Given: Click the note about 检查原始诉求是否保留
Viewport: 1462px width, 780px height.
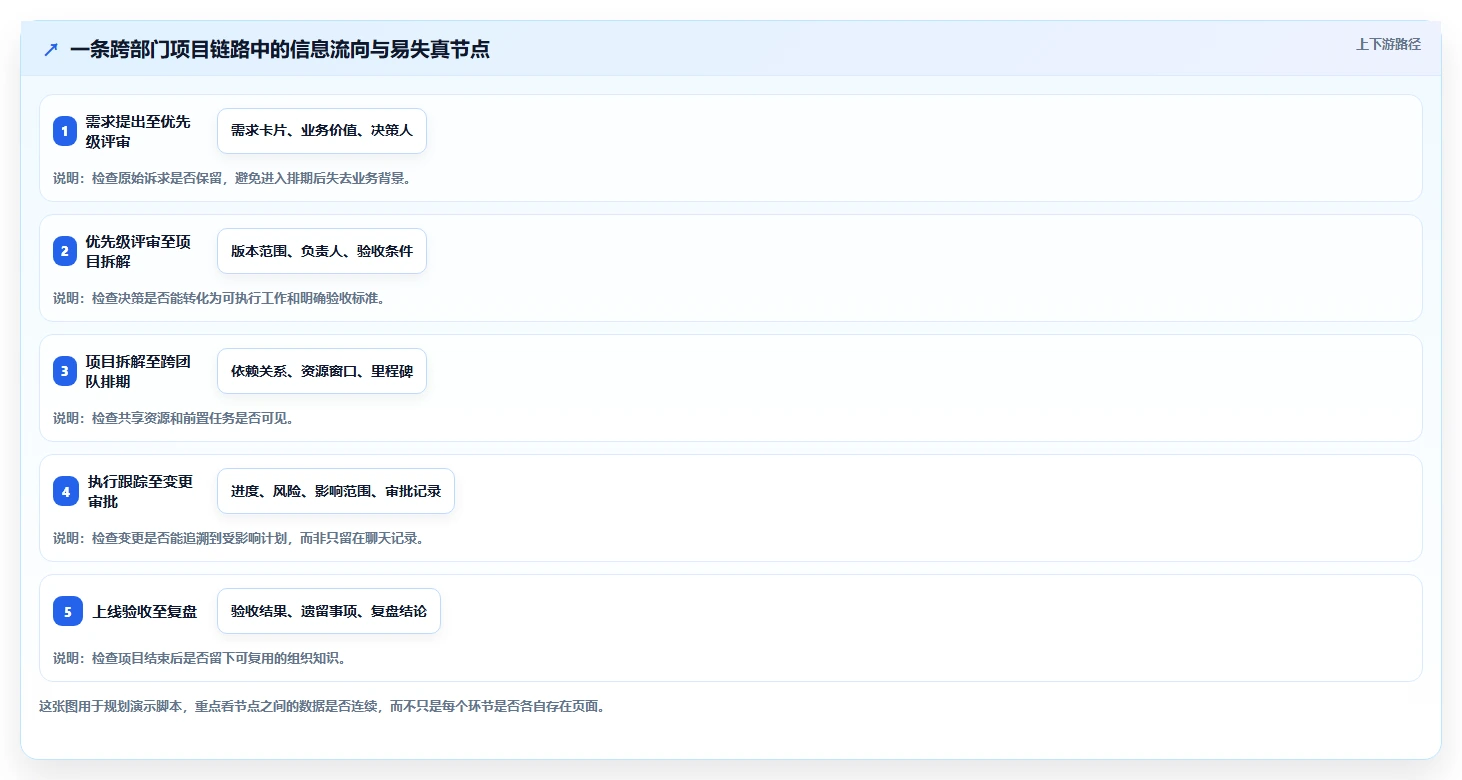Looking at the screenshot, I should pos(232,178).
